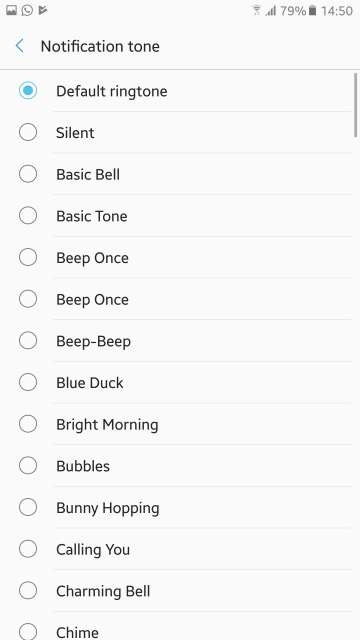Screen dimensions: 360x640
Task: Choose Blue Duck as notification tone
Action: click(x=180, y=382)
